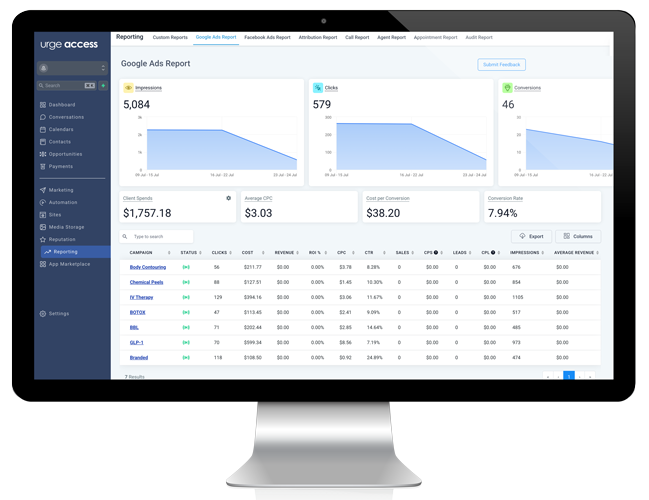Open Media Storage in the sidebar

tap(66, 227)
